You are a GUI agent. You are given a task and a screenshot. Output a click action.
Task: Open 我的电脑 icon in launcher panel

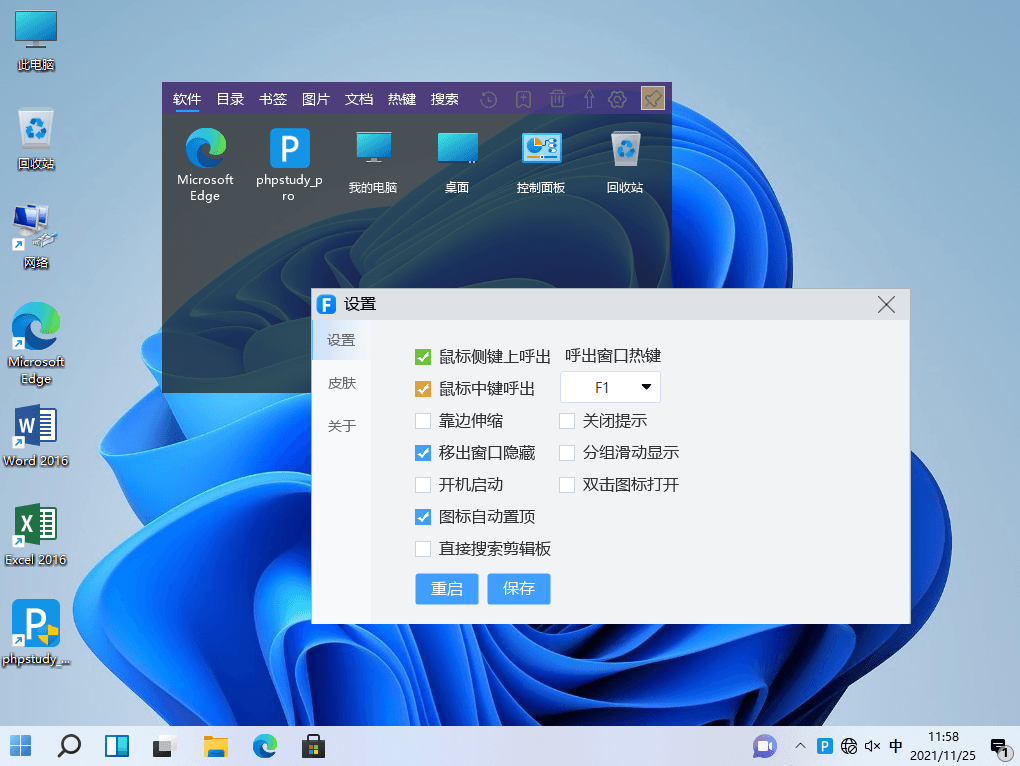(373, 163)
